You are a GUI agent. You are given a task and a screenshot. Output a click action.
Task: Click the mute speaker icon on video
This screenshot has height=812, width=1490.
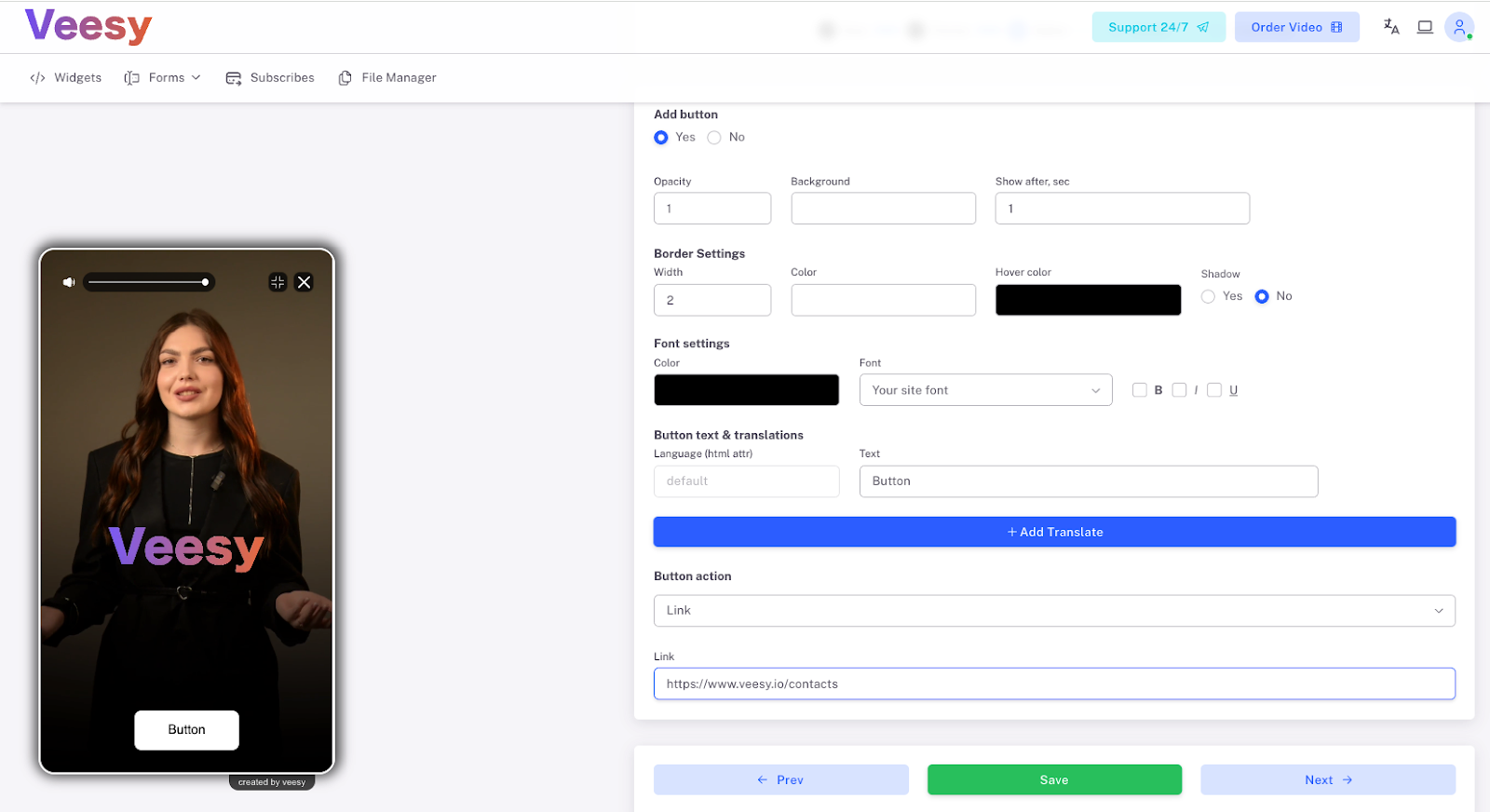[x=68, y=282]
